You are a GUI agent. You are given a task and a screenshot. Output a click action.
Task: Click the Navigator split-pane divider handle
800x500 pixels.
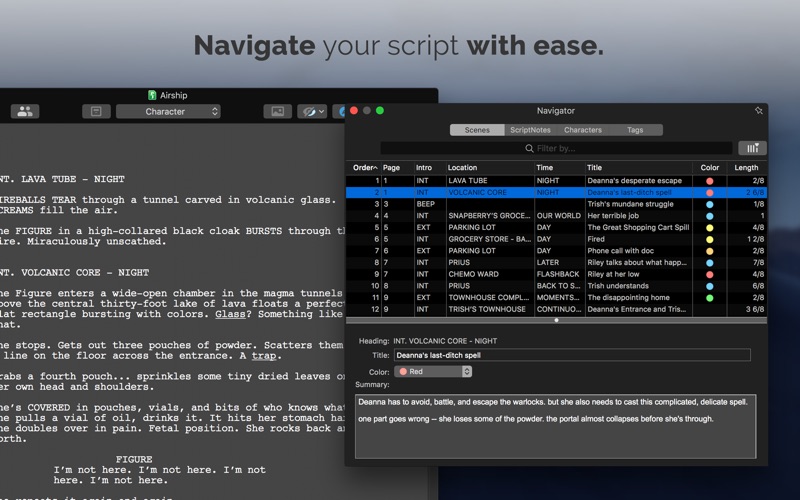556,320
